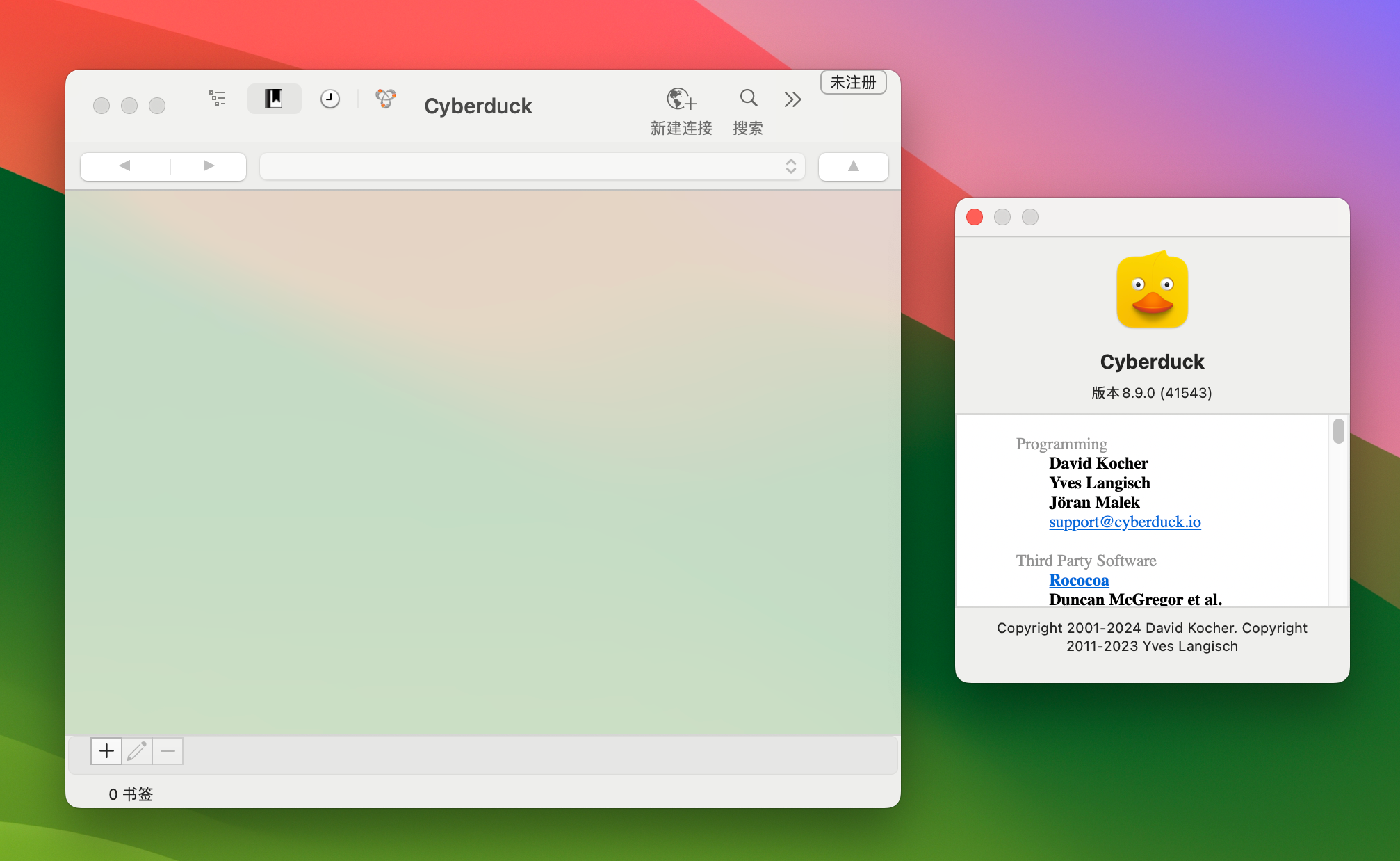Click the add bookmark button
This screenshot has width=1400, height=861.
106,751
